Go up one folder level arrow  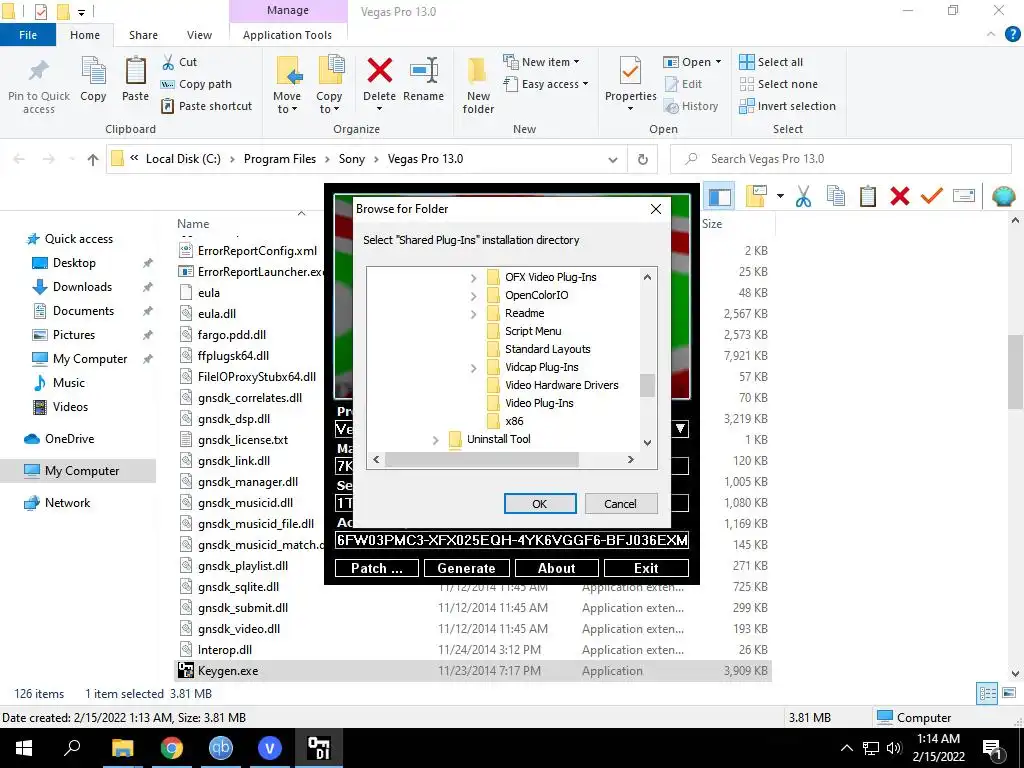[93, 159]
